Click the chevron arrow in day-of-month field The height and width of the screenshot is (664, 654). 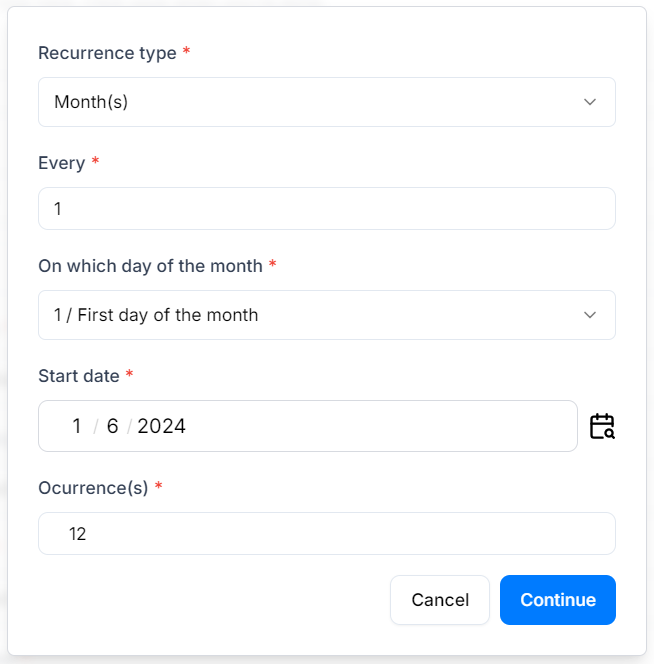(x=590, y=315)
